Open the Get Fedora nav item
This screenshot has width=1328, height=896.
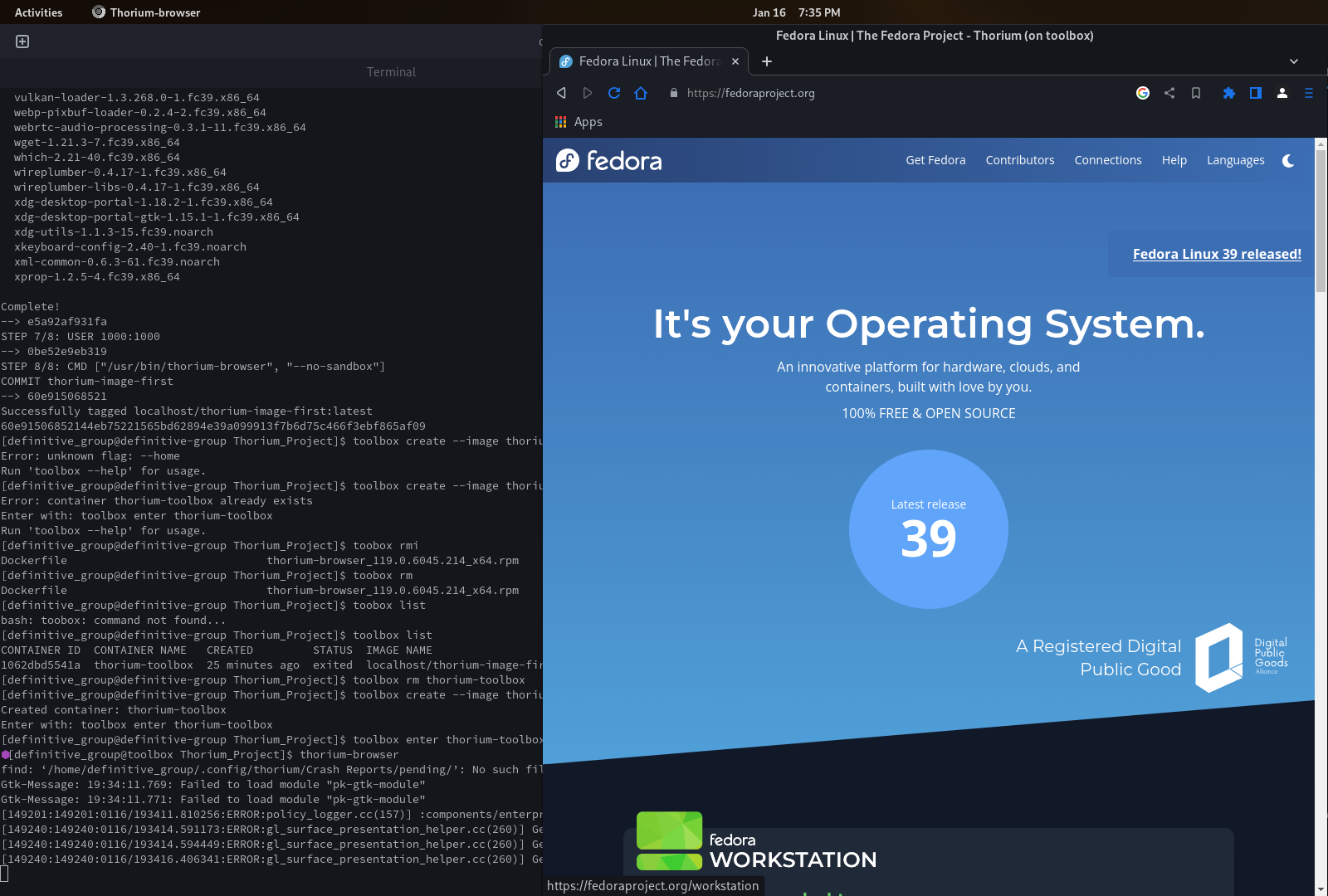pyautogui.click(x=935, y=161)
